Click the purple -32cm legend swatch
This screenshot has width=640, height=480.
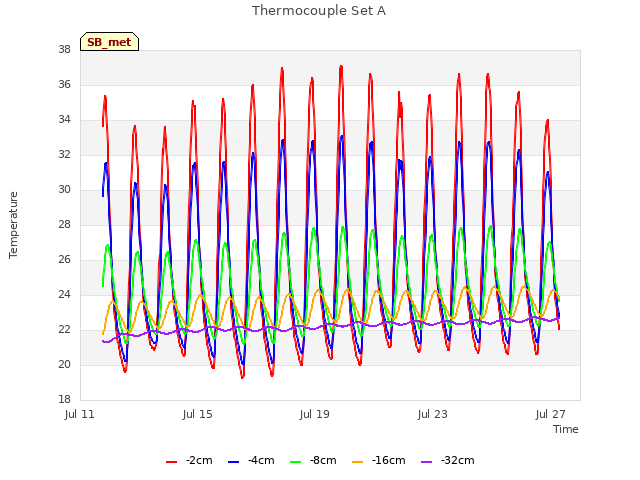(x=427, y=462)
